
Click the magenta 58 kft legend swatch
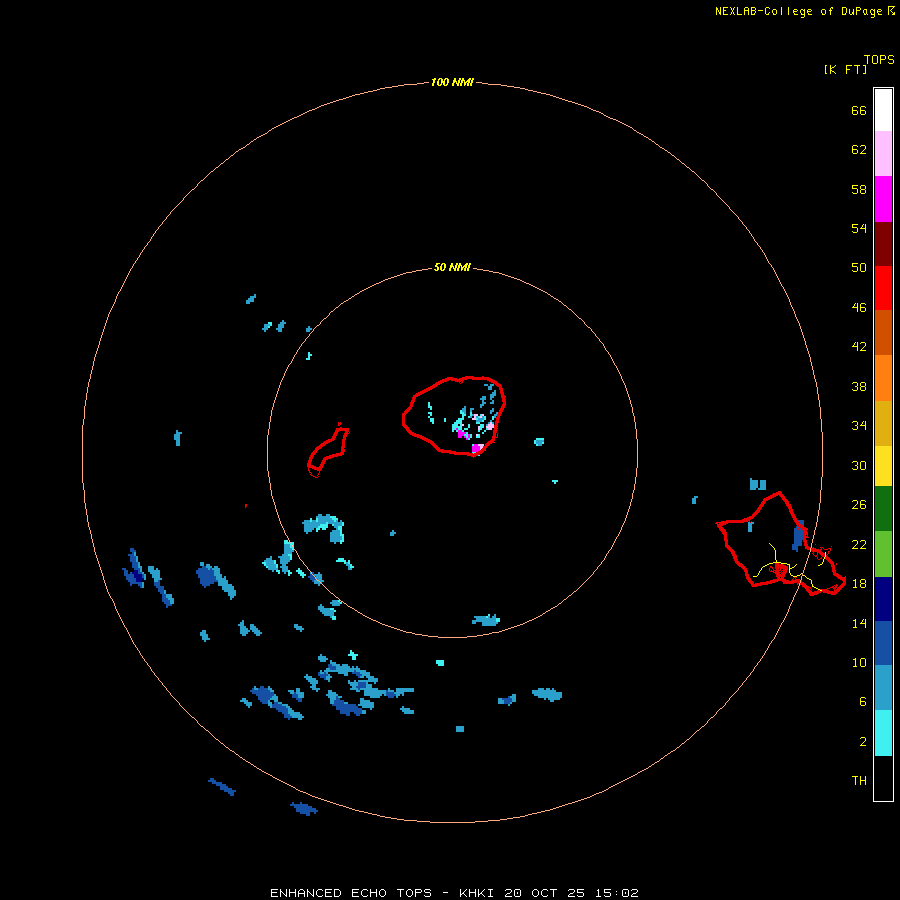click(x=883, y=199)
